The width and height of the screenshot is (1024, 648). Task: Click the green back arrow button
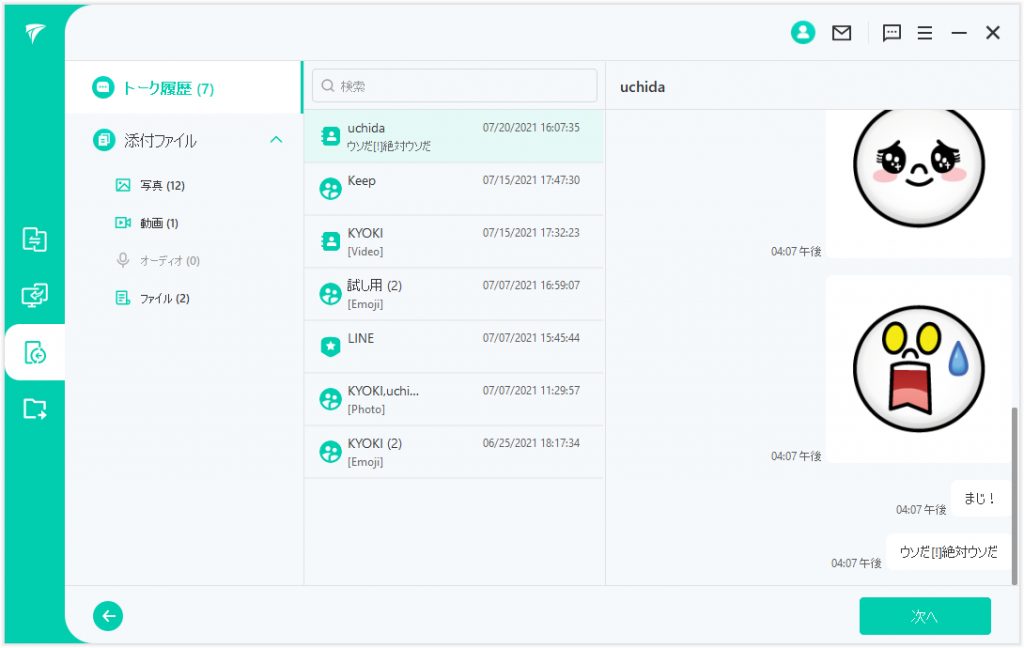click(108, 616)
